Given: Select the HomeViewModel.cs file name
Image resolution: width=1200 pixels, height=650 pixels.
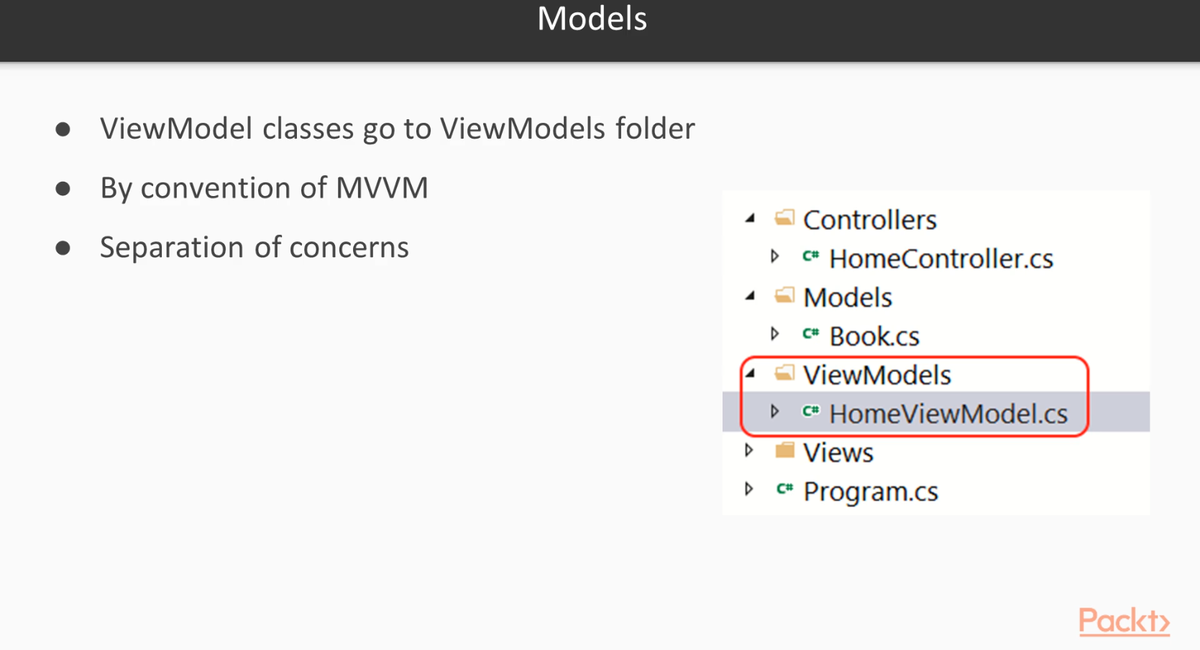Looking at the screenshot, I should pyautogui.click(x=948, y=413).
